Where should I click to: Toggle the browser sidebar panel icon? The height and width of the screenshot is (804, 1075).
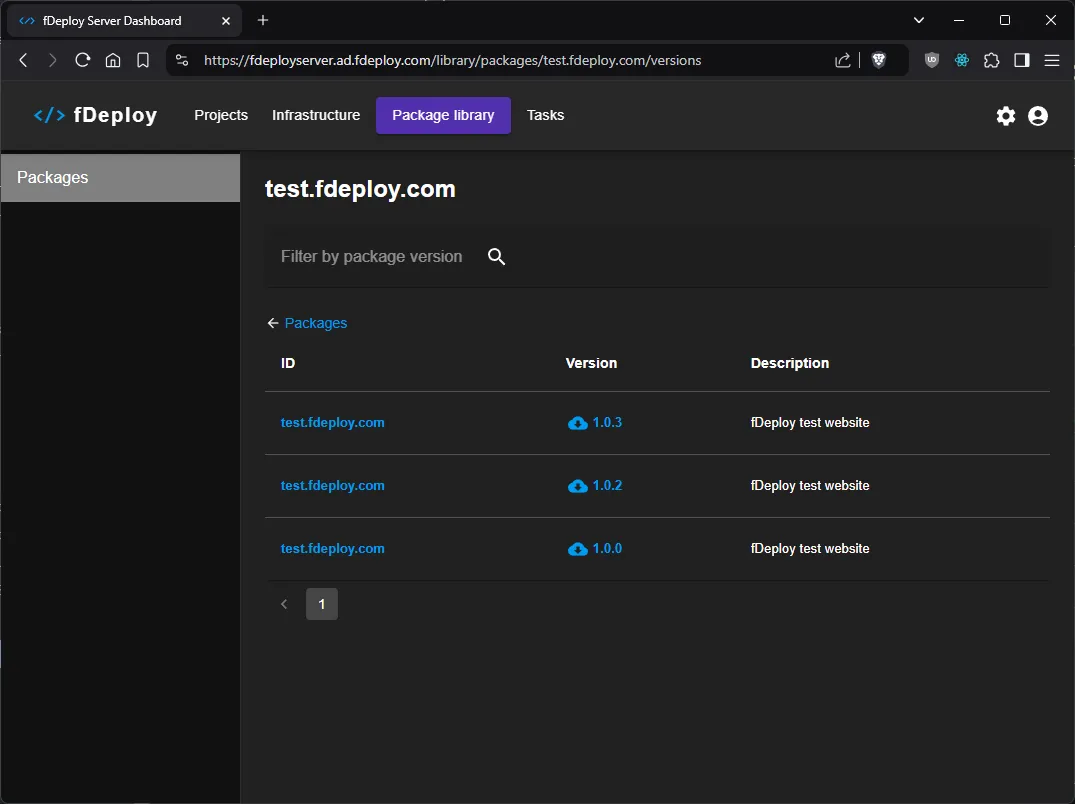pos(1021,59)
